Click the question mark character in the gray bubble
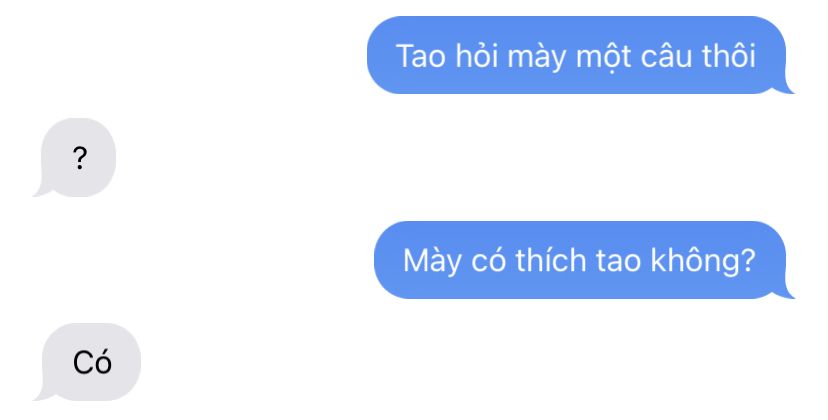 click(80, 158)
